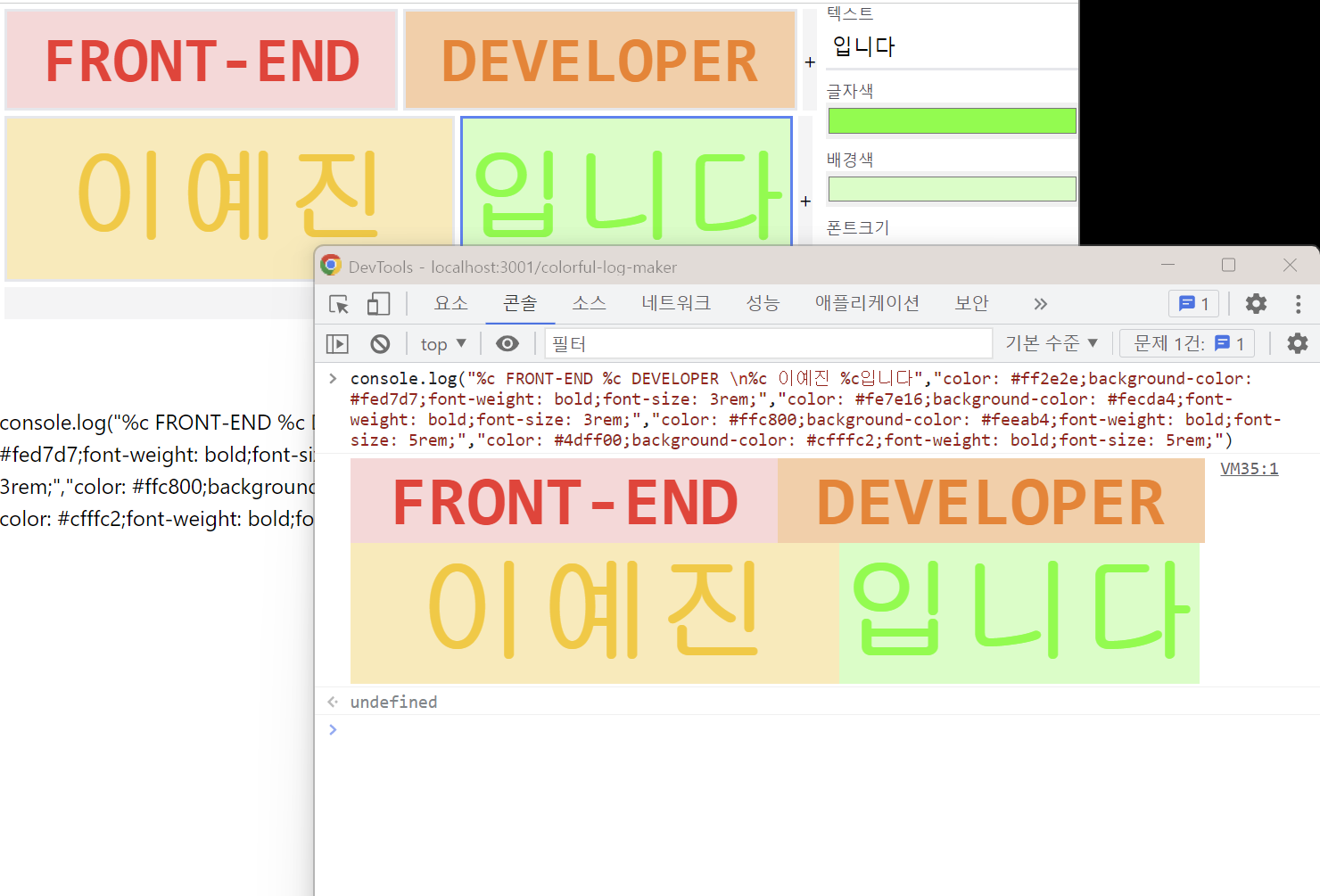Open the 소스 panel
The width and height of the screenshot is (1320, 896).
[588, 303]
